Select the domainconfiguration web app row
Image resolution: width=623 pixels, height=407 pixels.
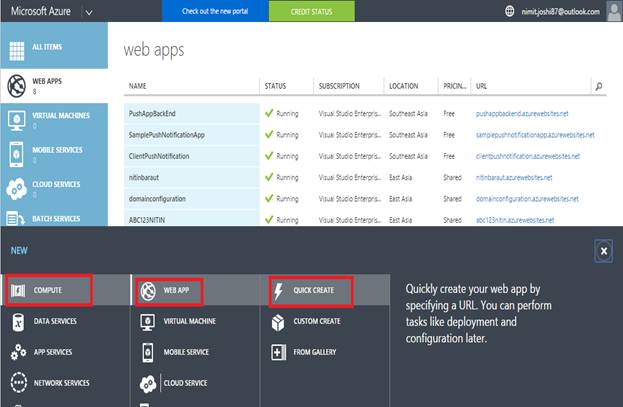365,199
